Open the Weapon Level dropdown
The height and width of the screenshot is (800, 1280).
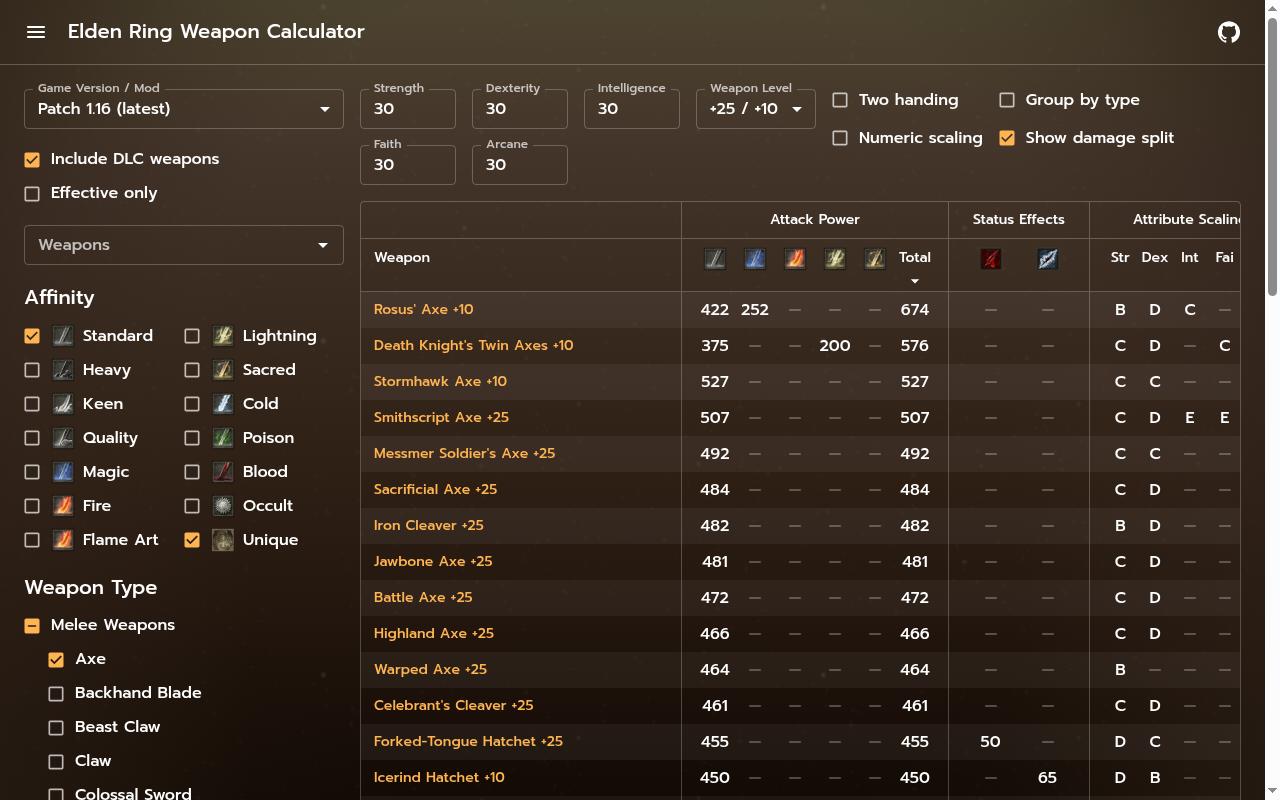pyautogui.click(x=756, y=109)
